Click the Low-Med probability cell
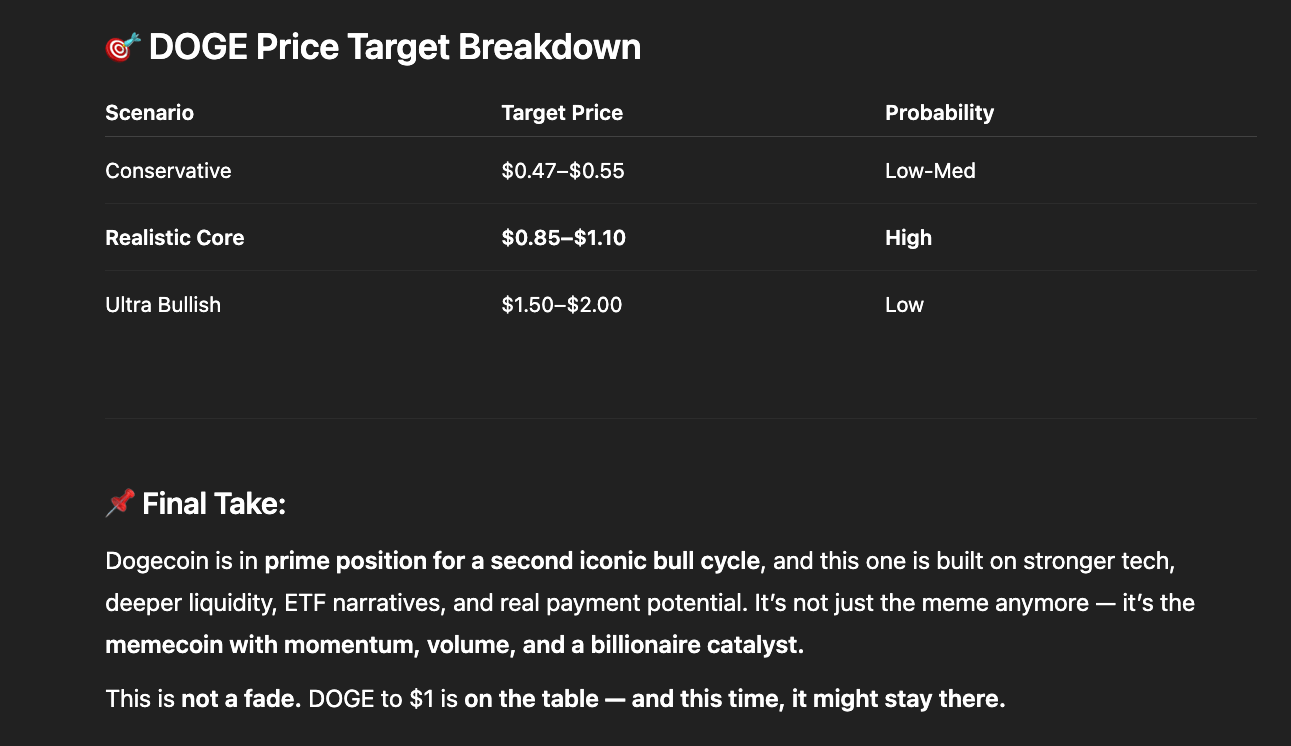 (x=930, y=171)
